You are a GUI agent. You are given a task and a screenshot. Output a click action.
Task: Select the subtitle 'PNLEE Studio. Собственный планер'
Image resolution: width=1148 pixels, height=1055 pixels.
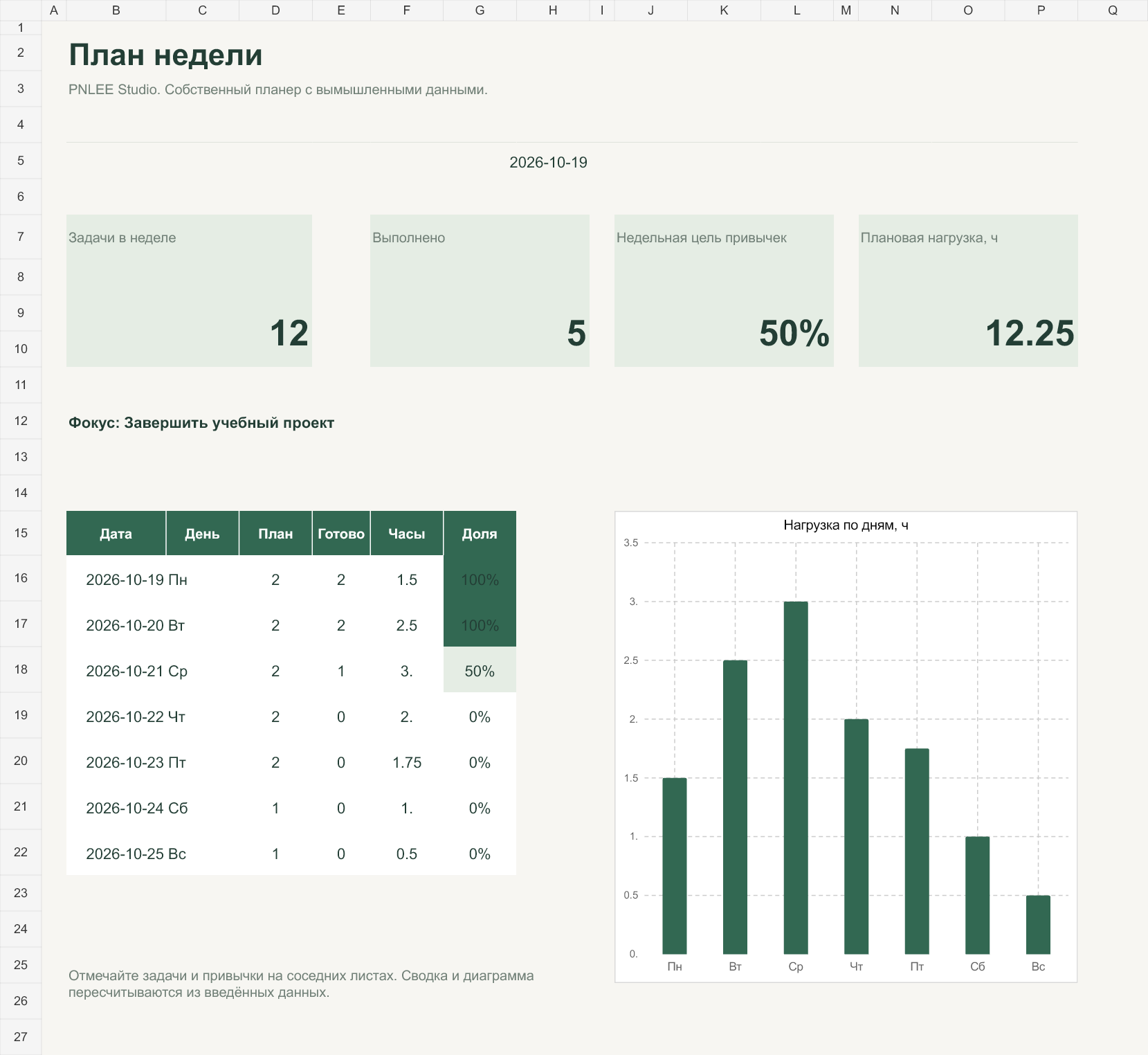pos(278,89)
